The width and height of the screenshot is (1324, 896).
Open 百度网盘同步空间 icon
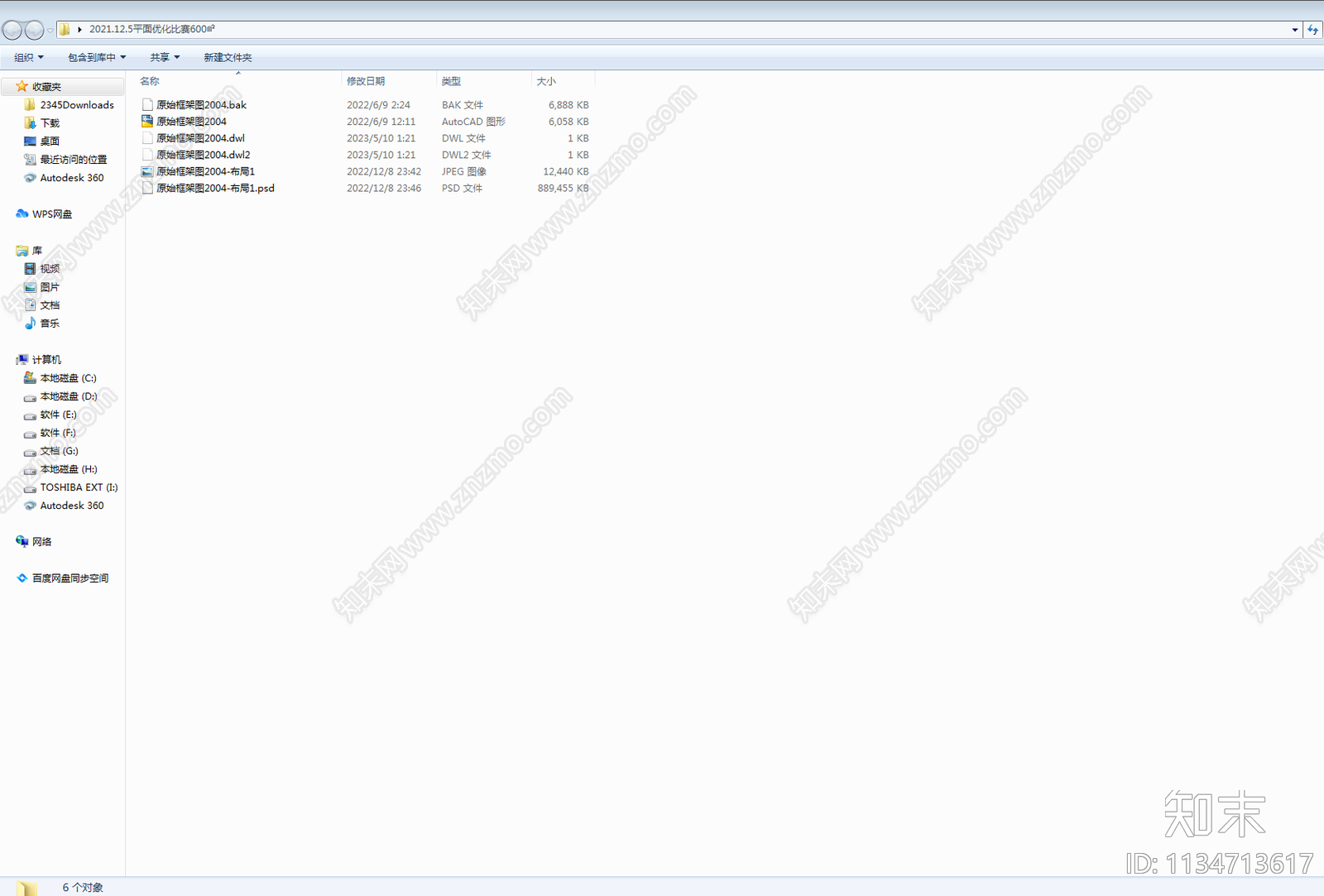tap(22, 578)
